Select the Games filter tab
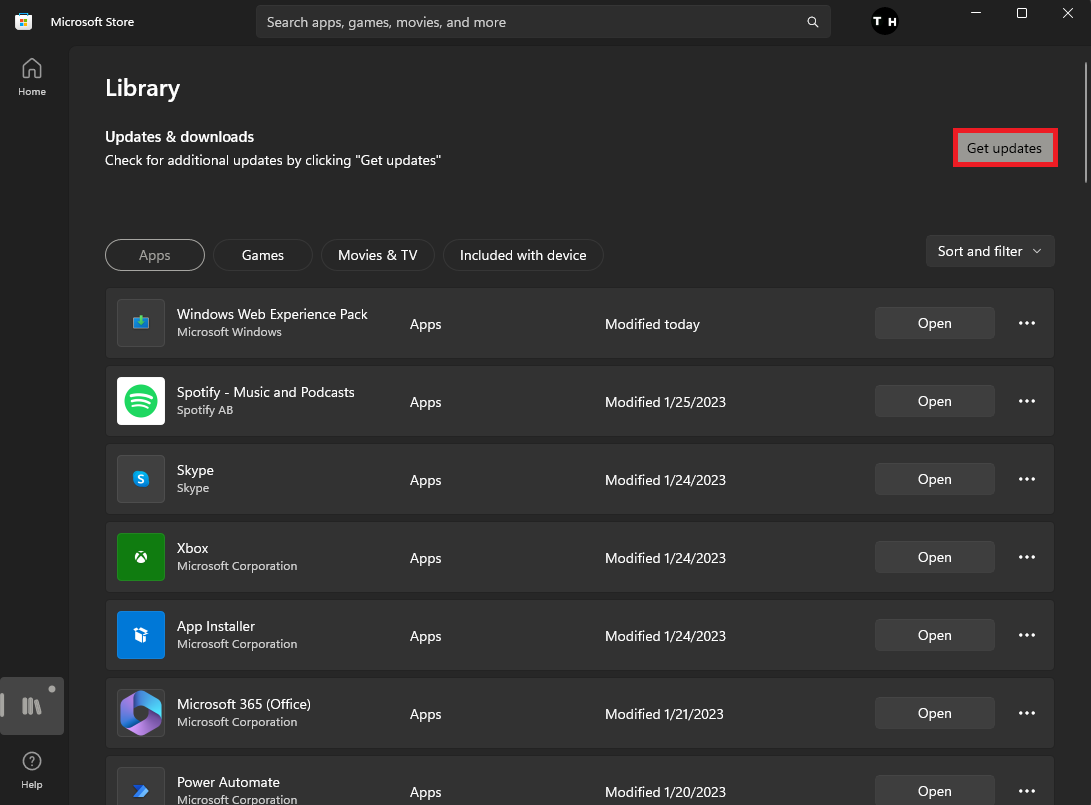 coord(263,255)
